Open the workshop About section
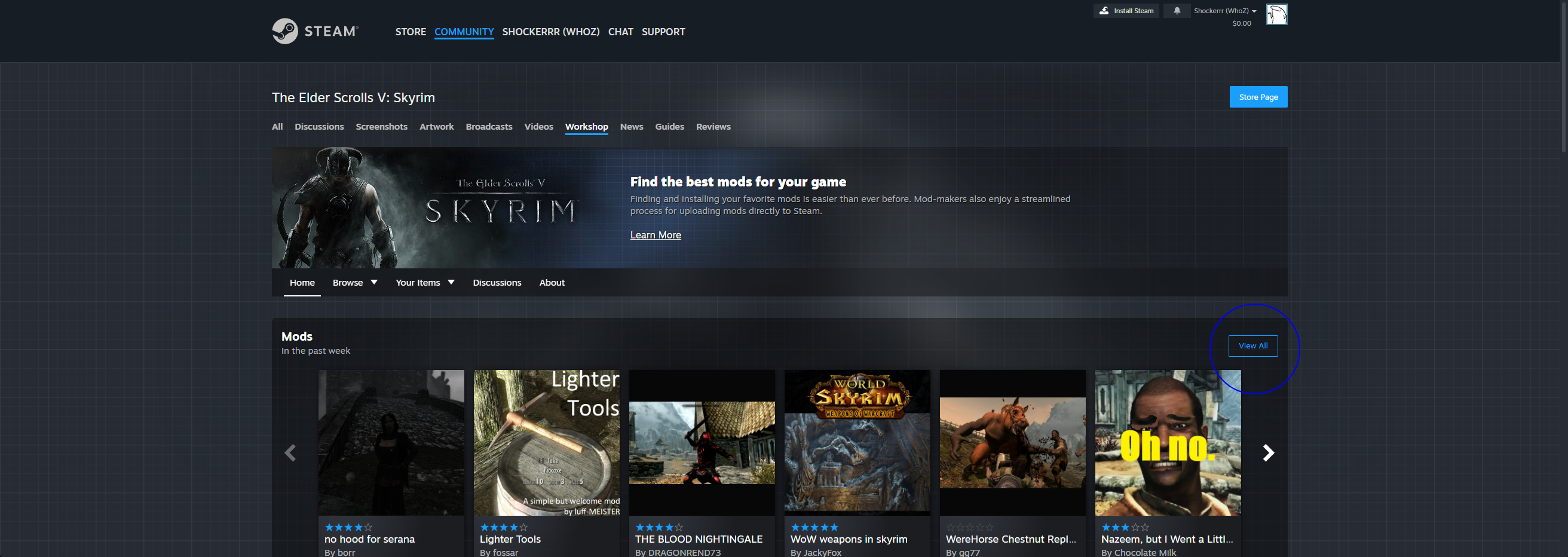1568x557 pixels. pos(552,283)
